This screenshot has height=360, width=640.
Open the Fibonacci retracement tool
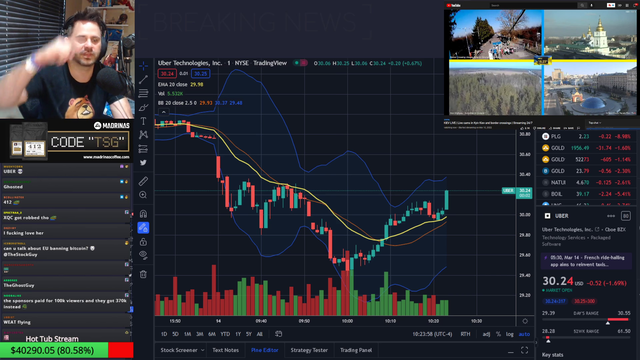tap(143, 93)
